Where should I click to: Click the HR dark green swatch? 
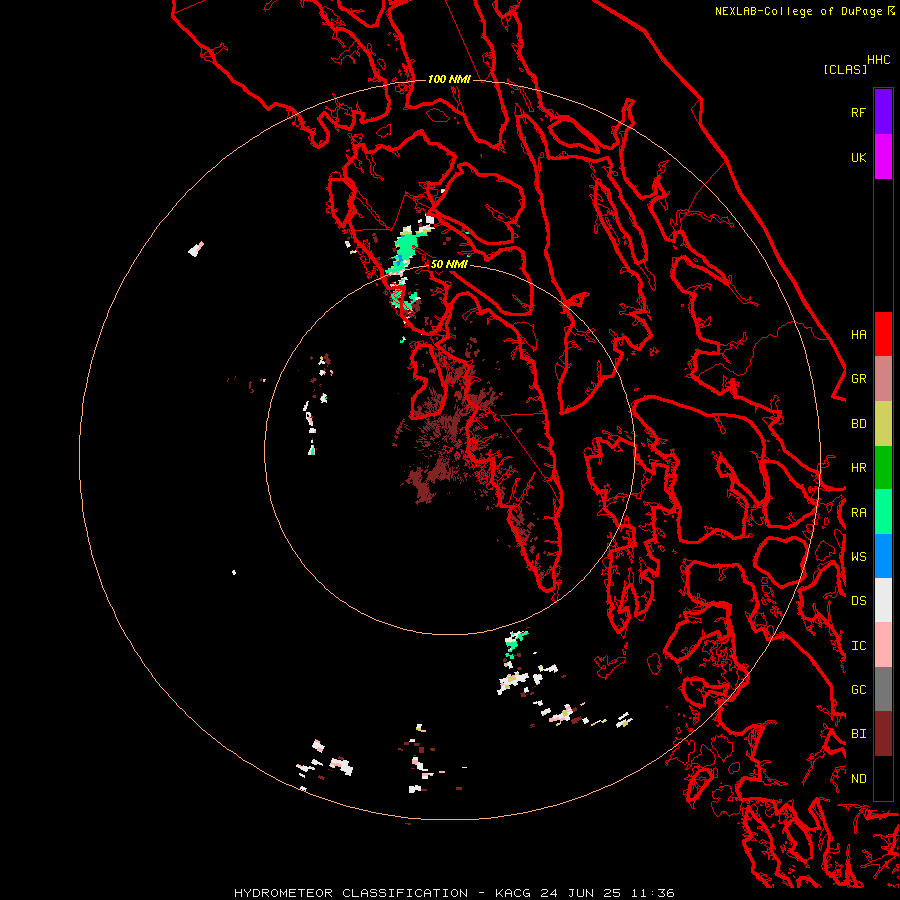pyautogui.click(x=883, y=468)
